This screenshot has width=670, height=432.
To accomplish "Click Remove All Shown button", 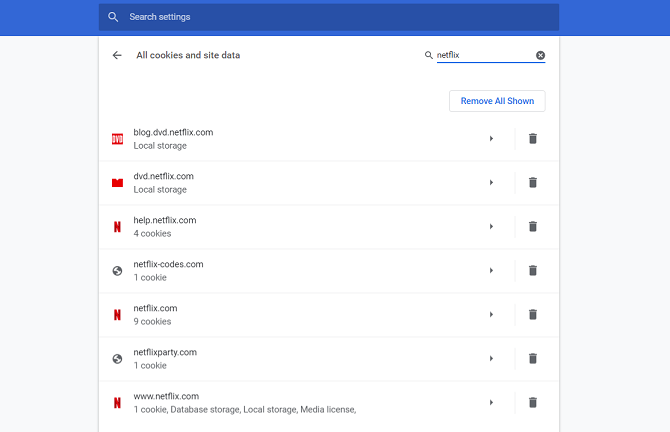I will 497,101.
